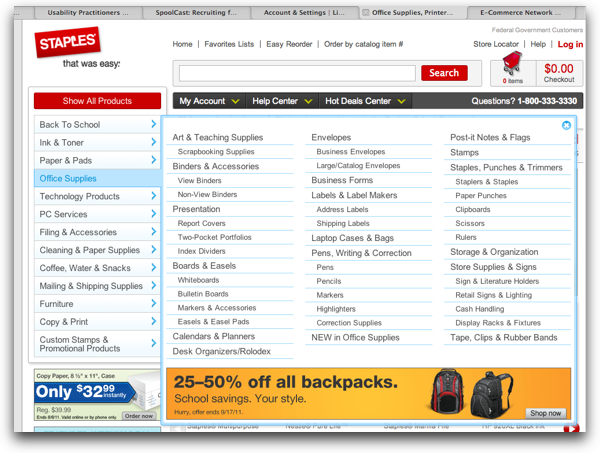Click the Back To School arrow
This screenshot has height=453, width=600.
pos(153,124)
